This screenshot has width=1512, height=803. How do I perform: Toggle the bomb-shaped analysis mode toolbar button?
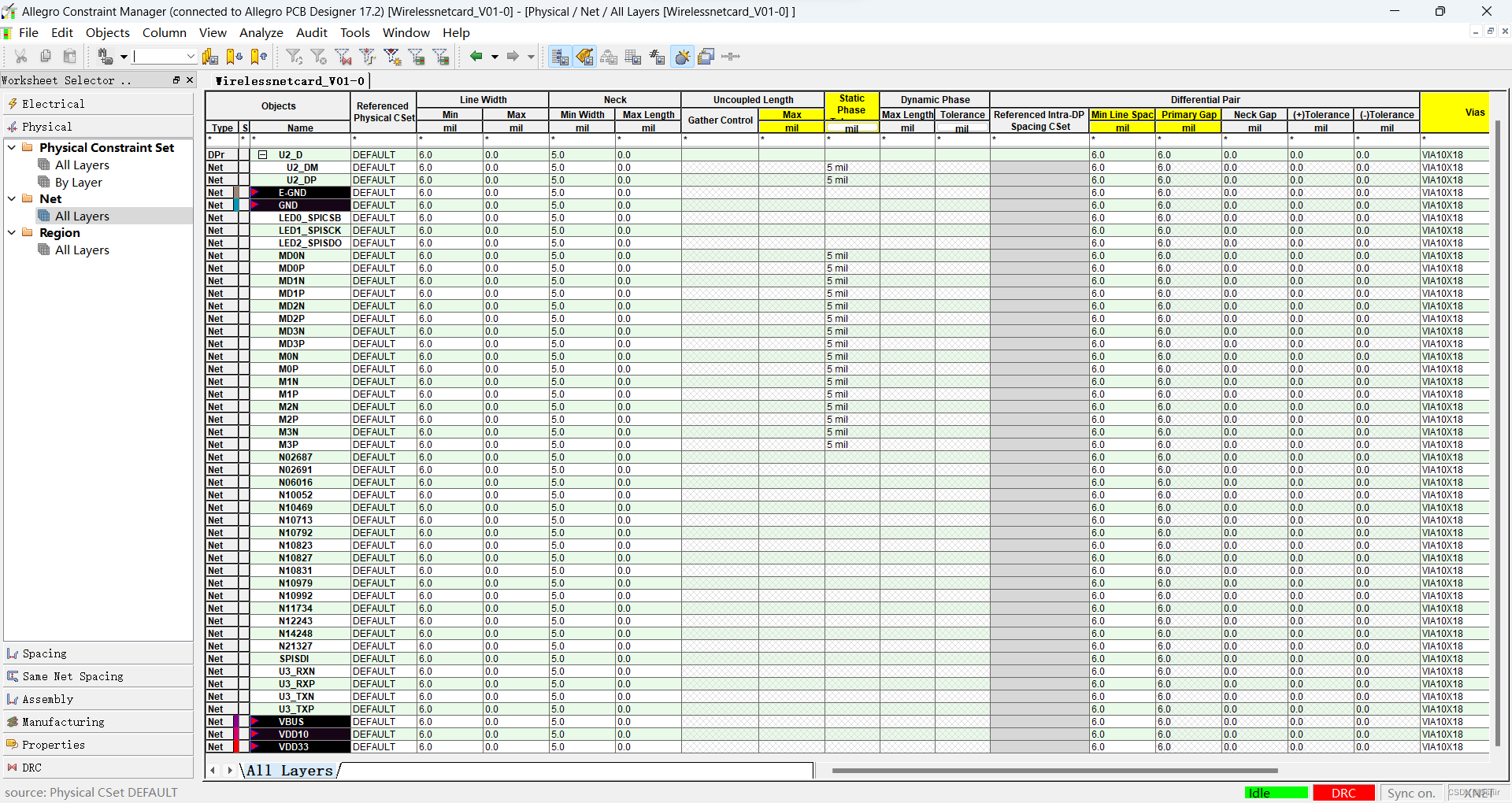point(682,57)
